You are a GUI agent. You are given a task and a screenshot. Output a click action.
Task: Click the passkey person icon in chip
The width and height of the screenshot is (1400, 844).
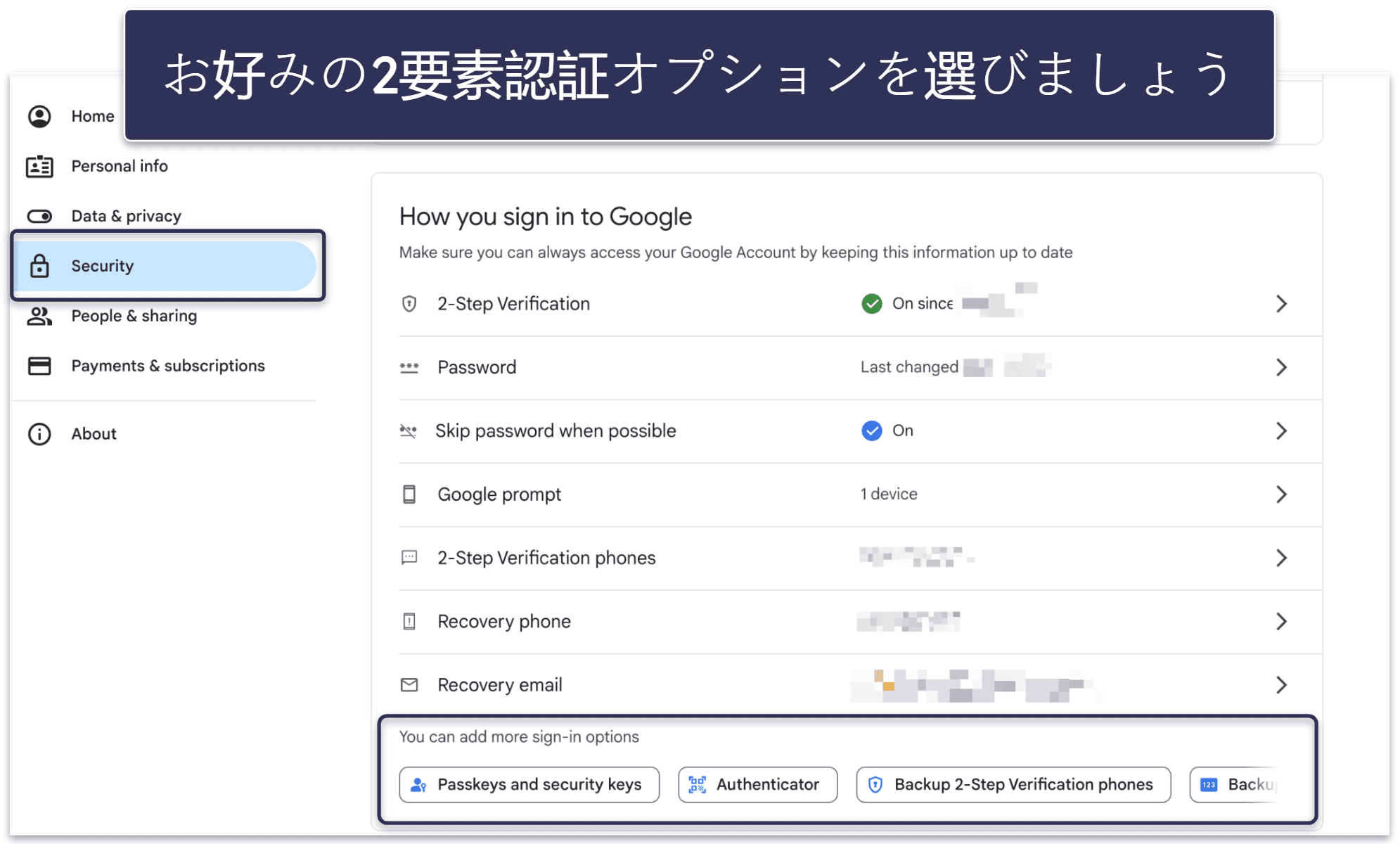click(x=418, y=785)
